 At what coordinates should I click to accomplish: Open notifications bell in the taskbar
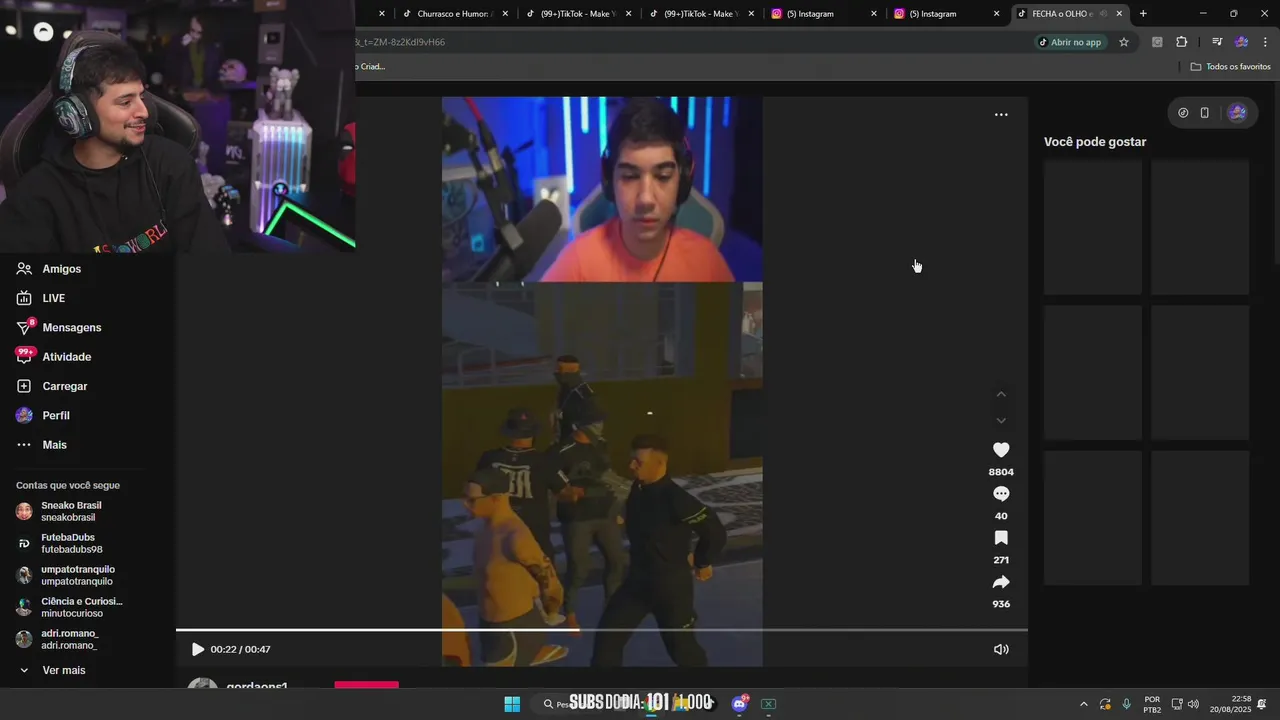(x=1262, y=704)
